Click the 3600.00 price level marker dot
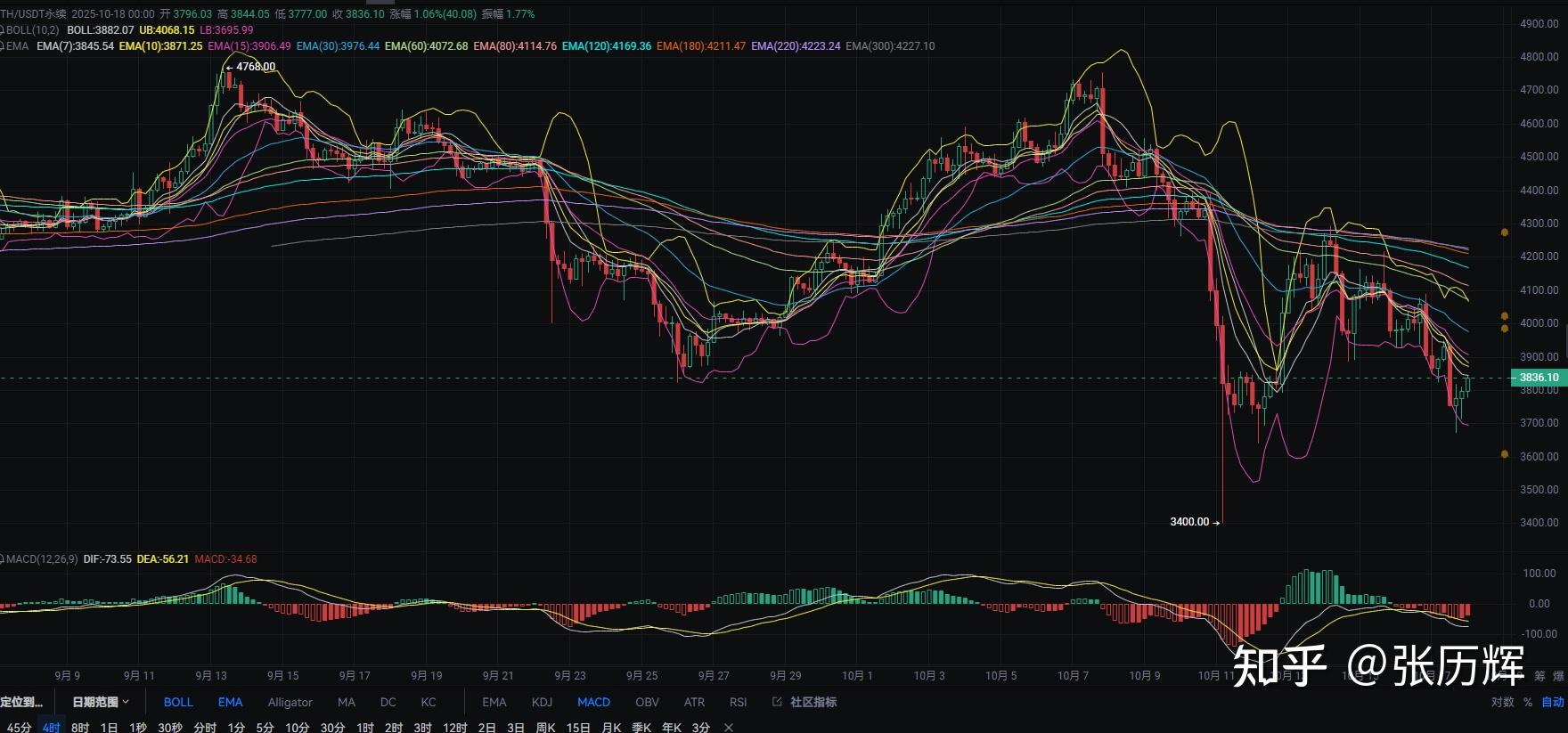Viewport: 1568px width, 733px height. [x=1505, y=454]
